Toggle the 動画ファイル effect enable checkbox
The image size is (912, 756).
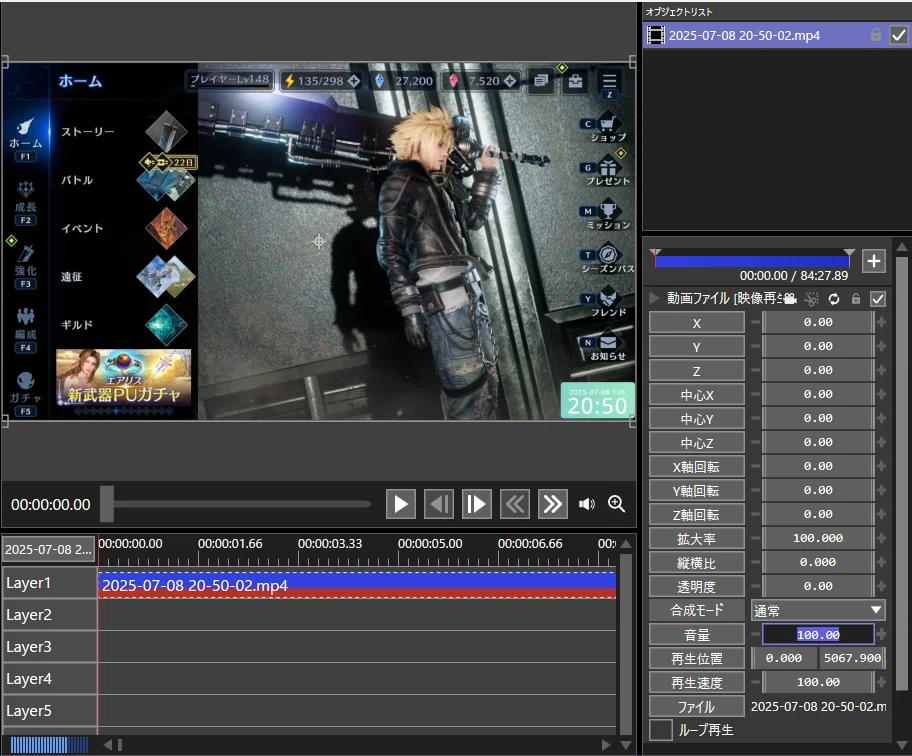(x=878, y=299)
